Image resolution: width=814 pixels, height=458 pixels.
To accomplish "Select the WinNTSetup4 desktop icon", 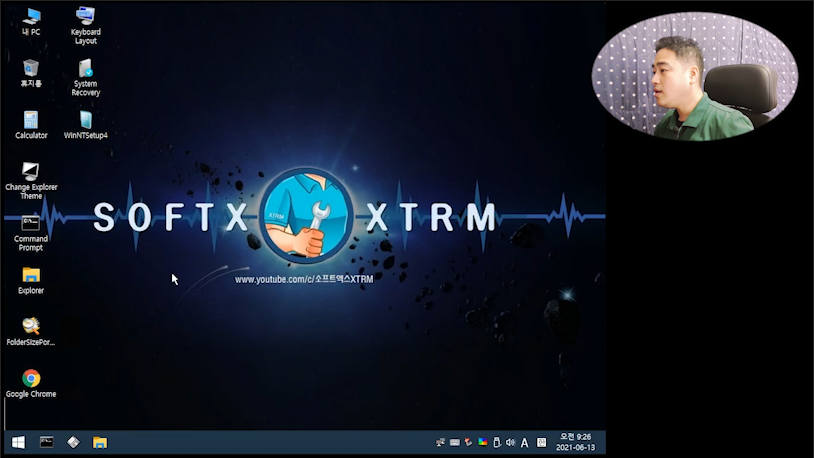I will [x=86, y=125].
